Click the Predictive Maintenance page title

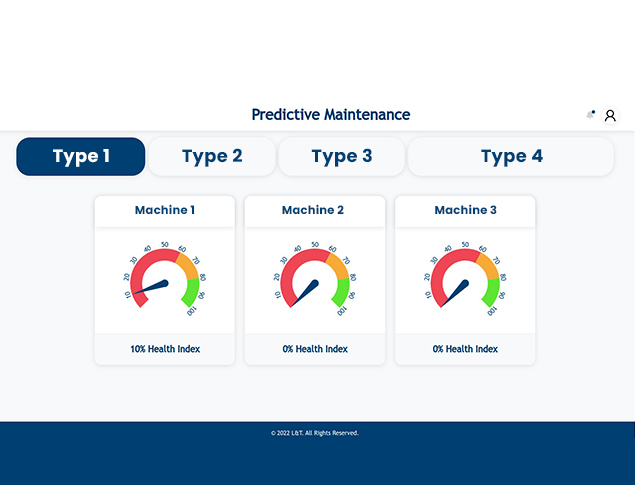331,115
